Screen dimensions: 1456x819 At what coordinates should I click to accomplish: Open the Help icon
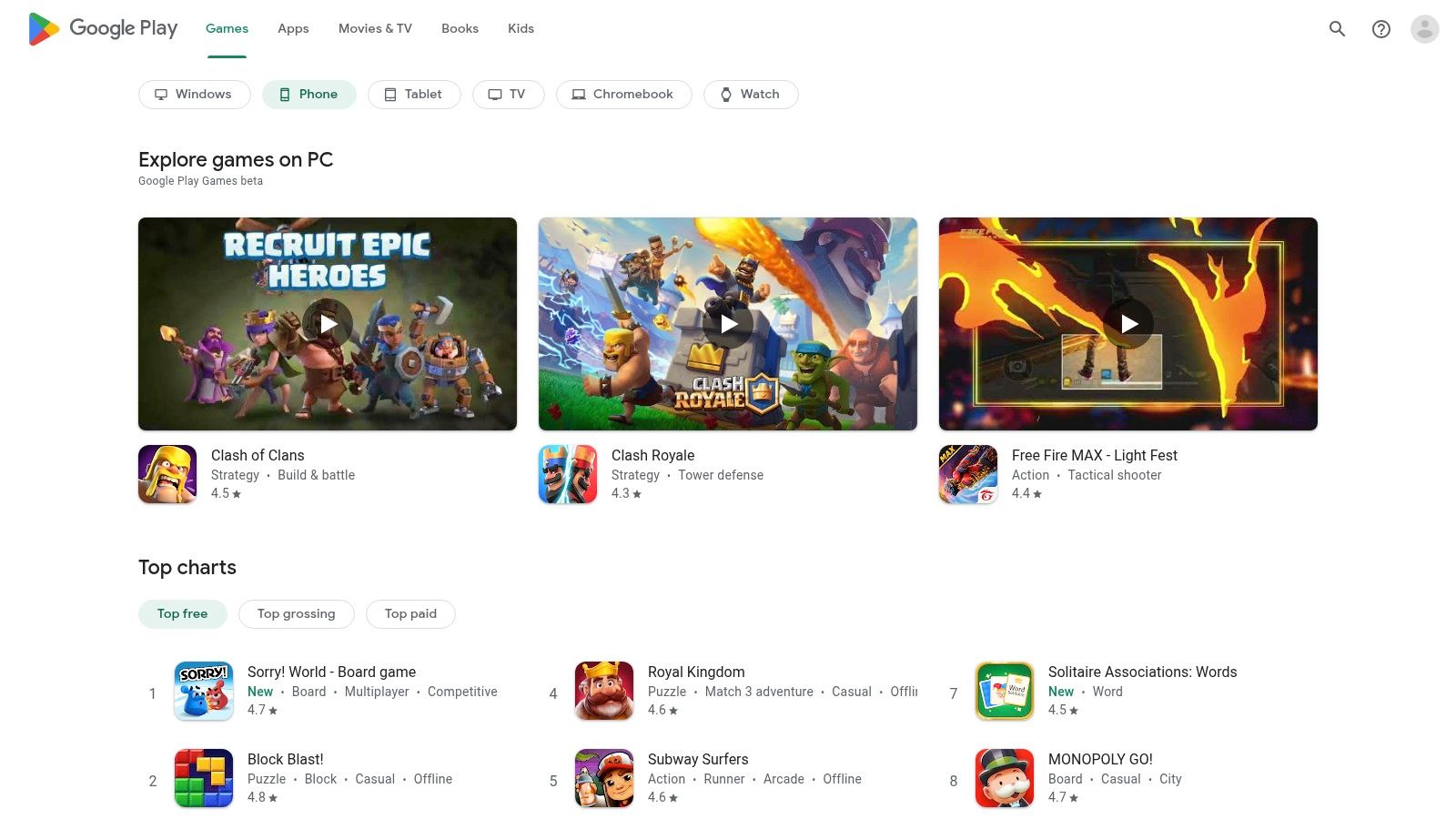1380,28
